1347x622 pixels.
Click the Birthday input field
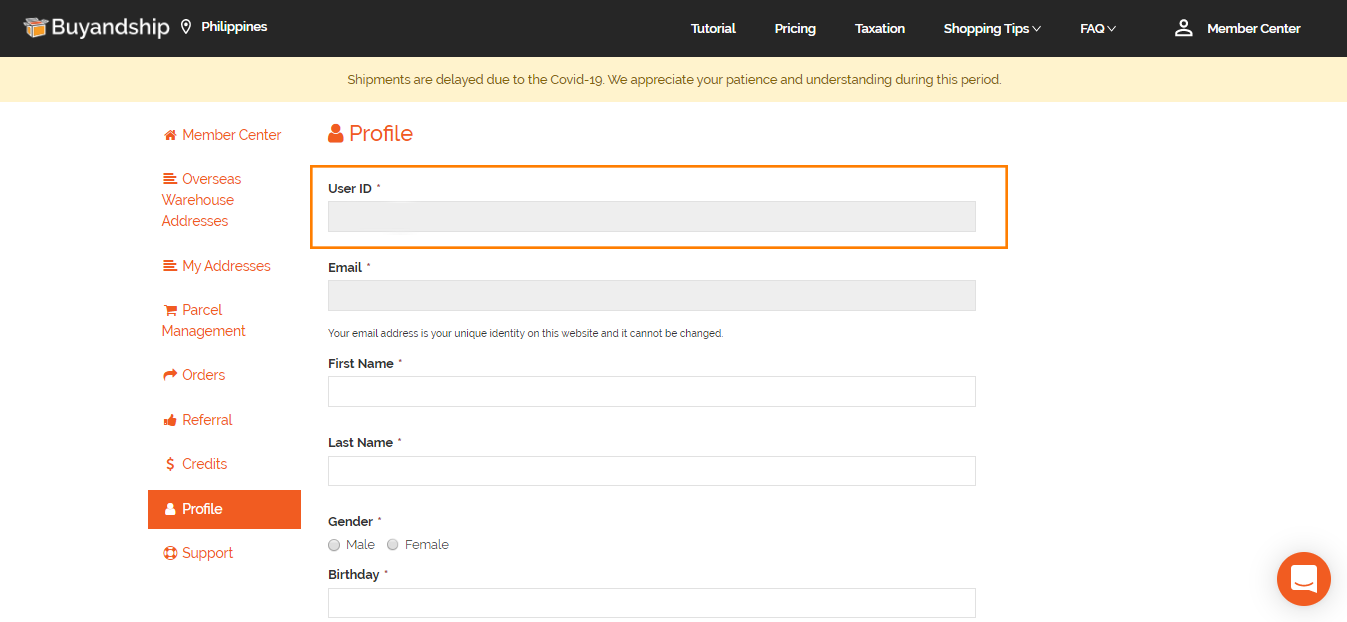point(652,603)
